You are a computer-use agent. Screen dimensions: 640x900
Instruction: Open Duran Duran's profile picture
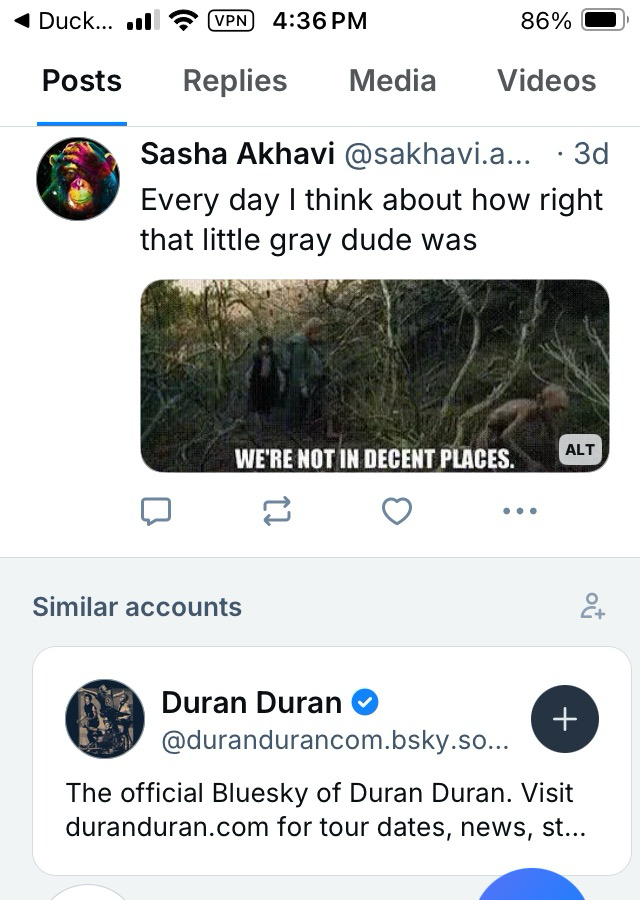(x=105, y=719)
